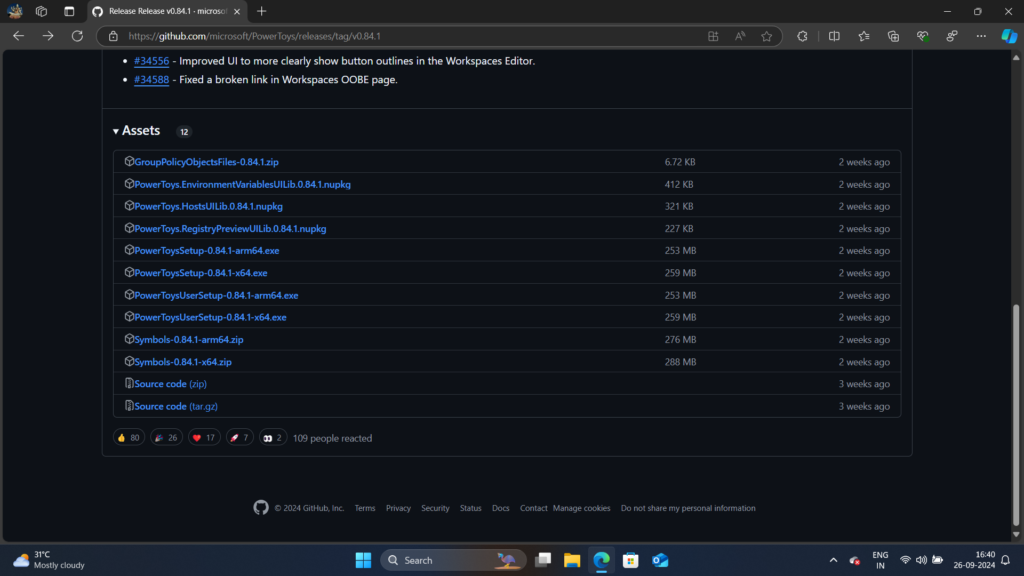Download GroupPolicyObjectsFiles-0.84.1.zip
The width and height of the screenshot is (1024, 576).
click(206, 162)
